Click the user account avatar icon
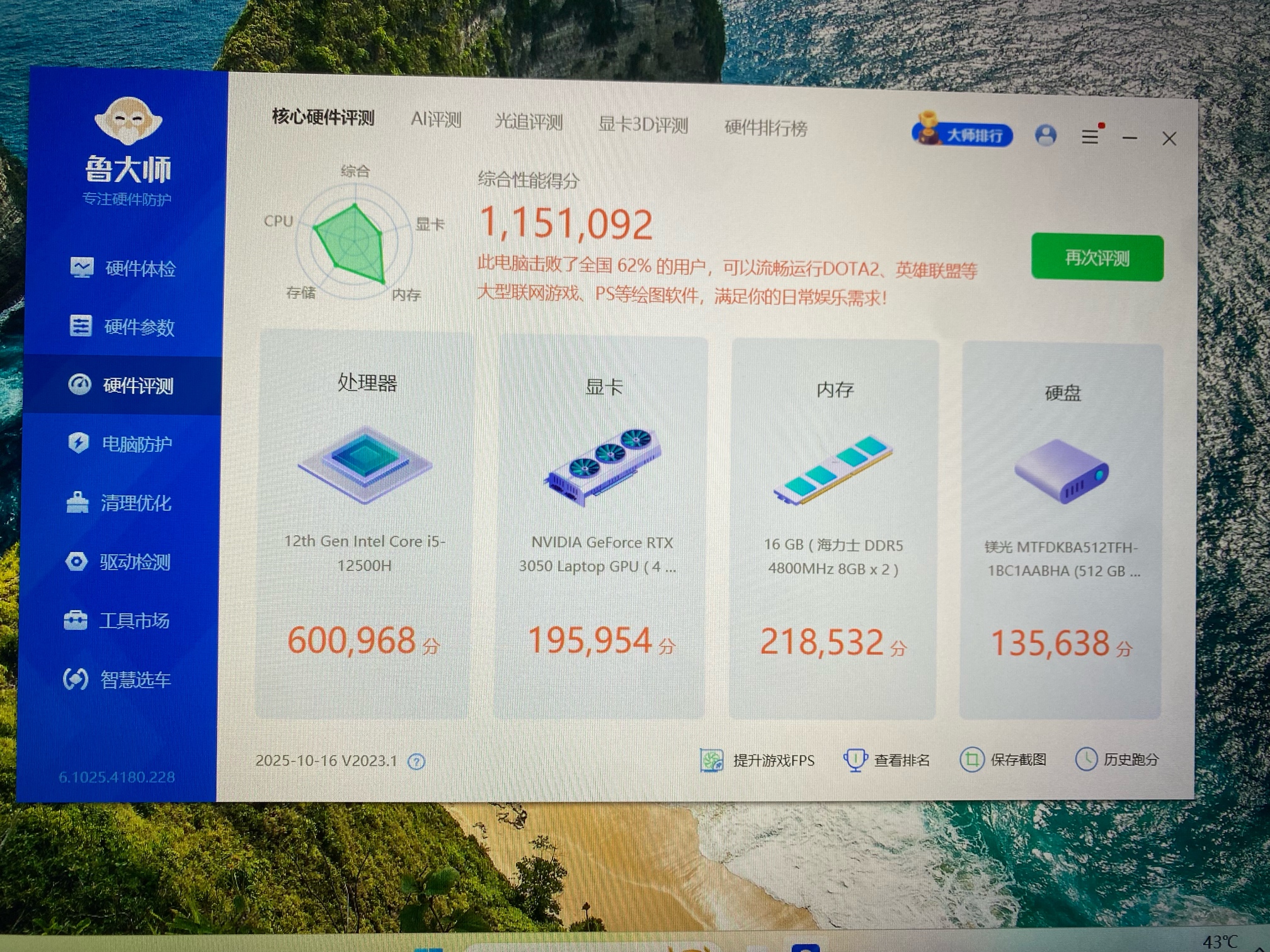The height and width of the screenshot is (952, 1270). (1046, 135)
